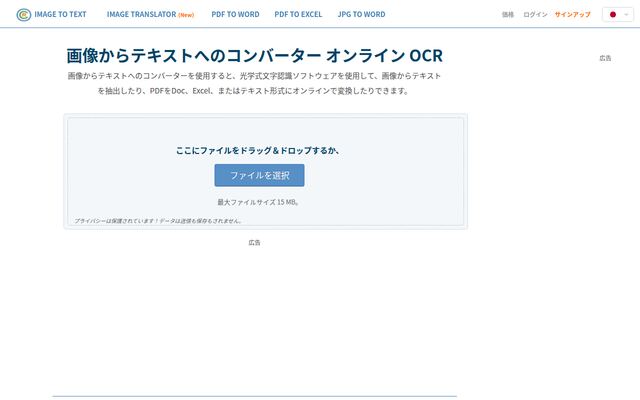The image size is (640, 400).
Task: Click the 広告 label in right sidebar
Action: [605, 58]
